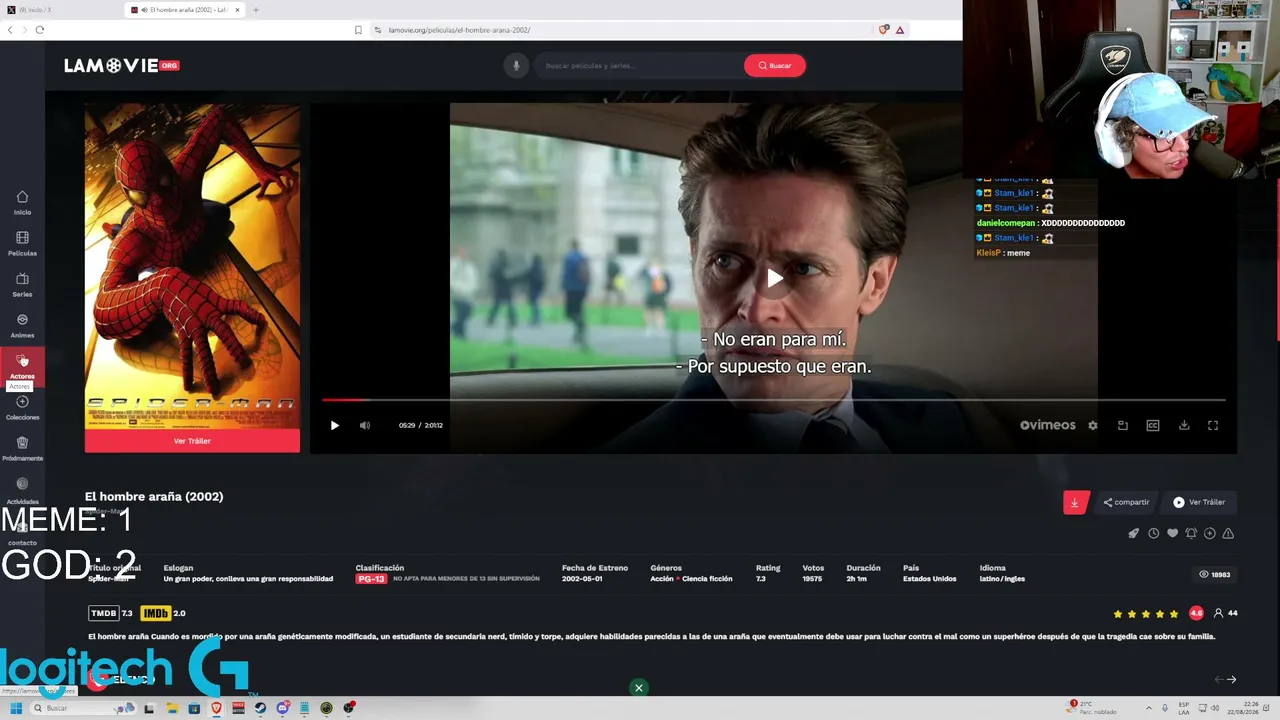The image size is (1280, 720).
Task: Click the eye views counter 18983
Action: [1214, 575]
